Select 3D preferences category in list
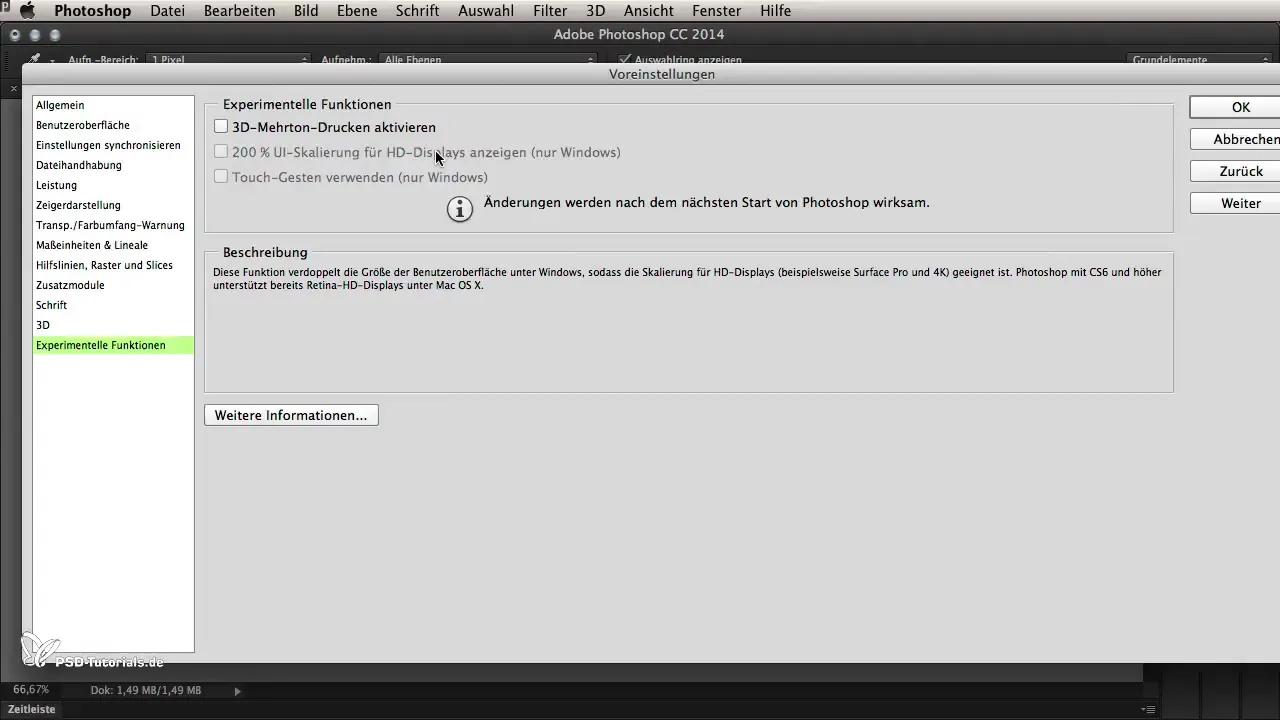Image resolution: width=1280 pixels, height=720 pixels. (113, 325)
